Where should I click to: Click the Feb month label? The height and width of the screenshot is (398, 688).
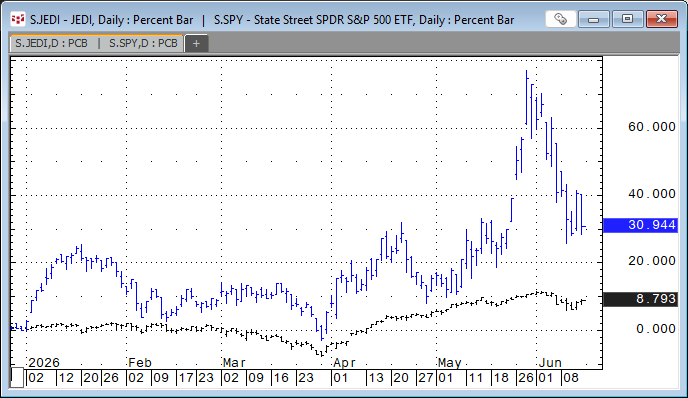tap(140, 363)
